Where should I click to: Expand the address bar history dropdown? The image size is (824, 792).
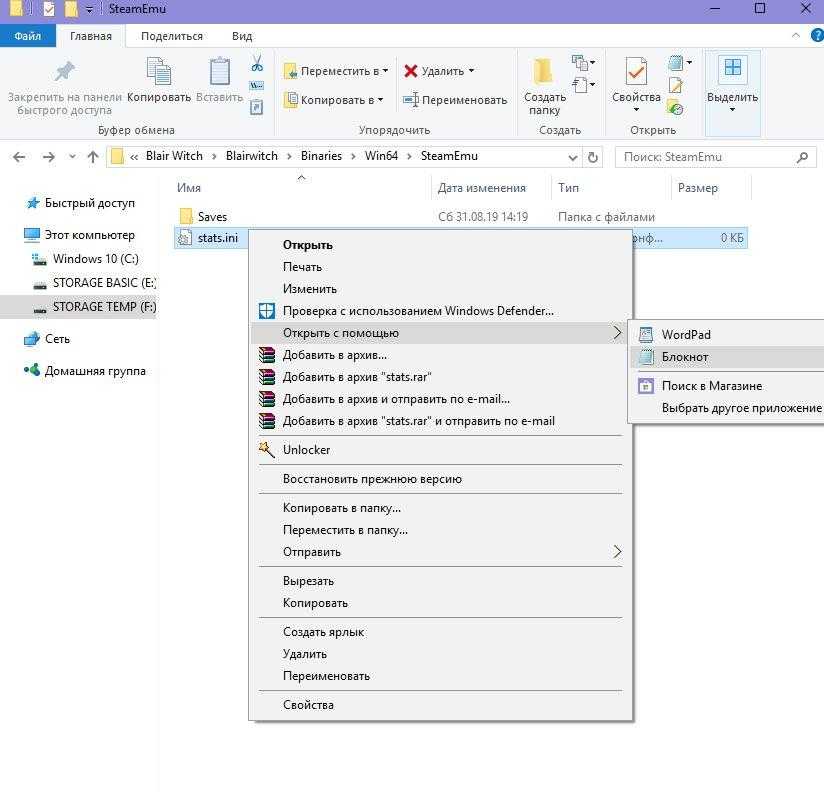coord(572,157)
